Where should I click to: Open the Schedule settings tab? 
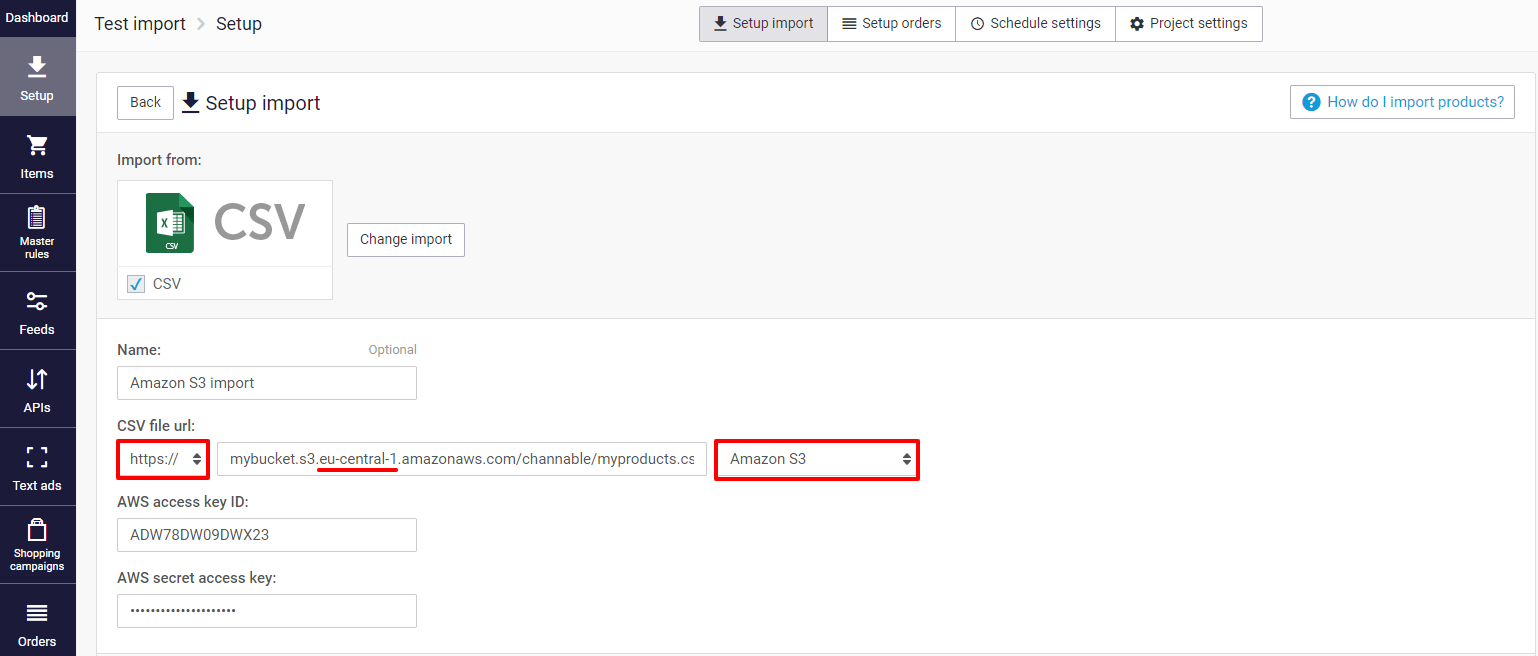1035,23
